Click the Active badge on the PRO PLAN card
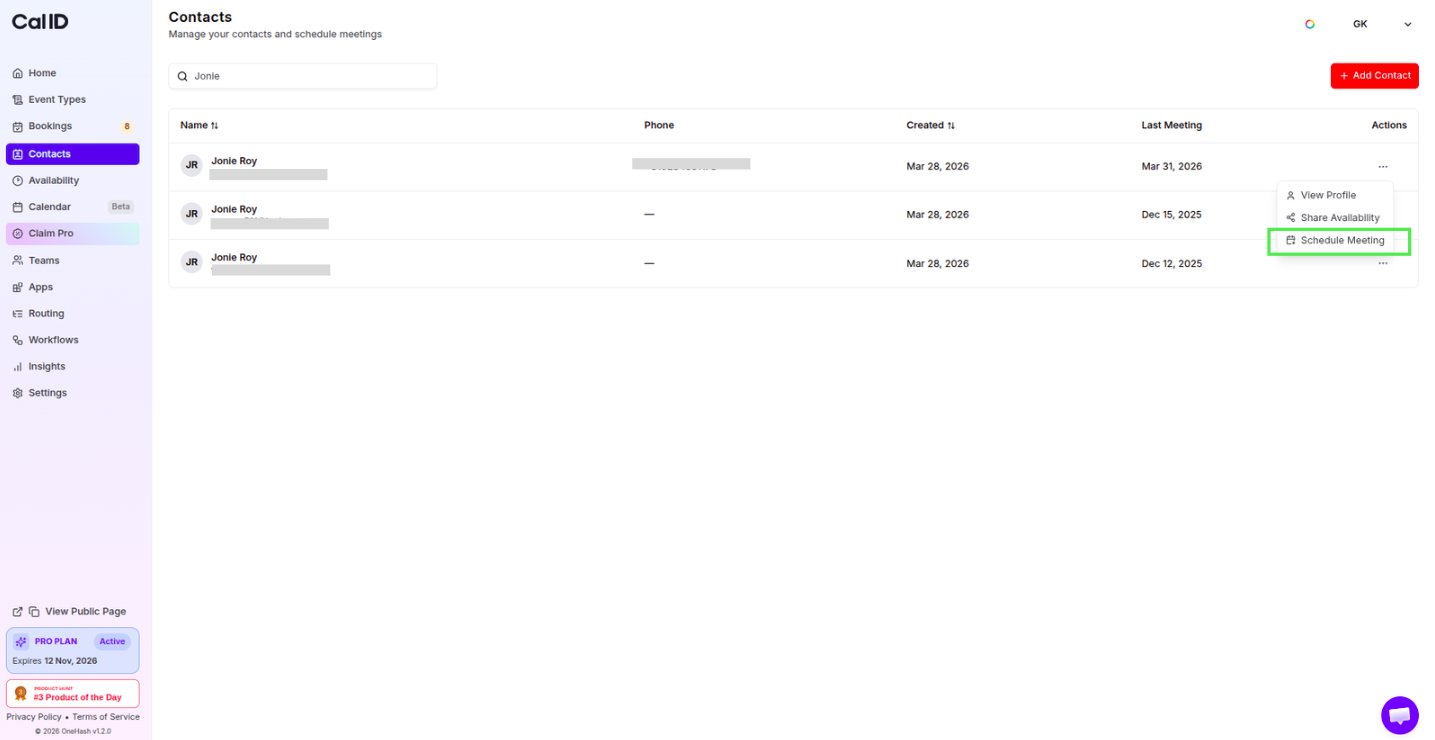1435x740 pixels. click(x=112, y=642)
